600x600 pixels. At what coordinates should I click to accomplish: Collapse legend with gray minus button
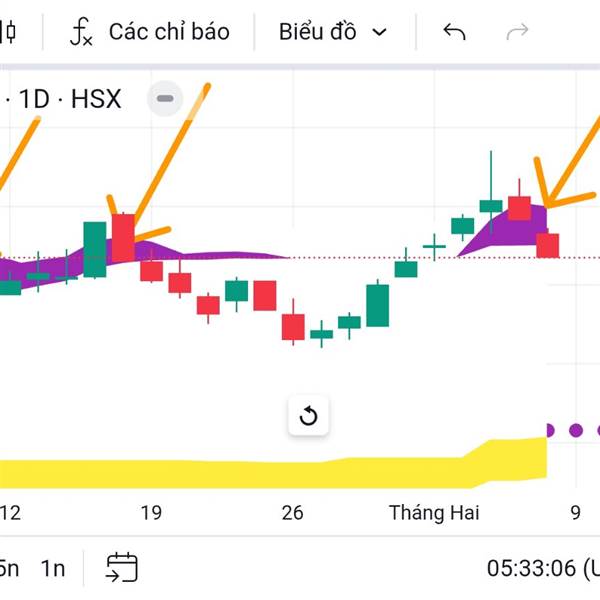point(165,99)
